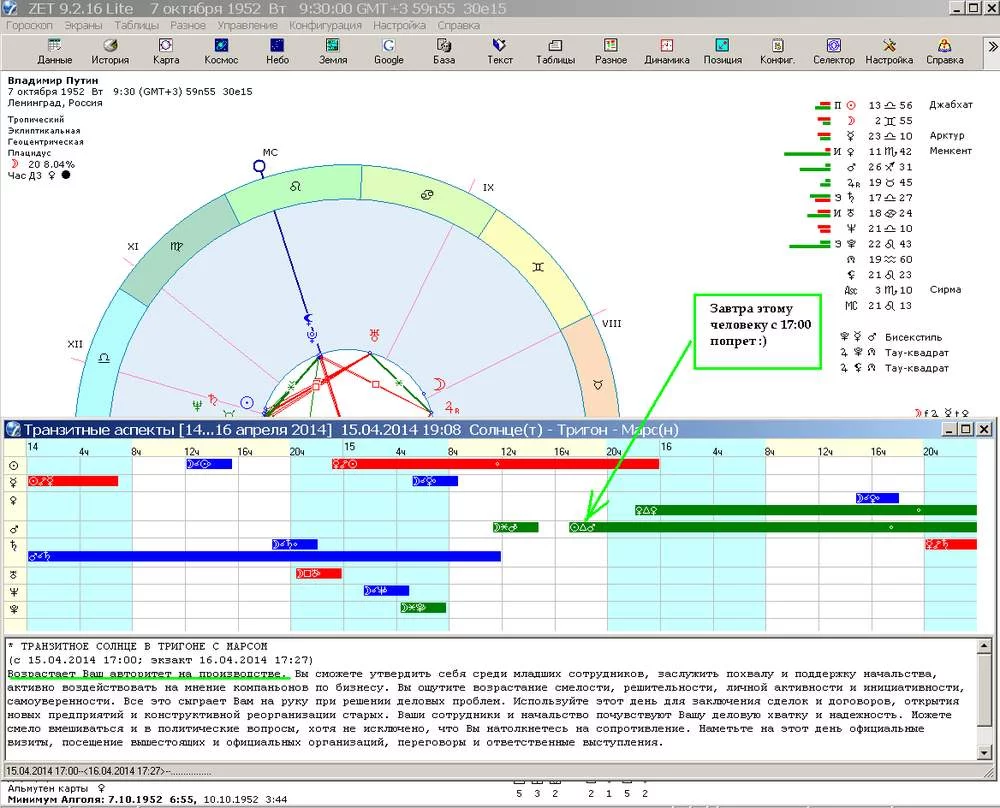Click the long green Sun-trine-Mars transit bar
The height and width of the screenshot is (808, 1000).
point(770,527)
